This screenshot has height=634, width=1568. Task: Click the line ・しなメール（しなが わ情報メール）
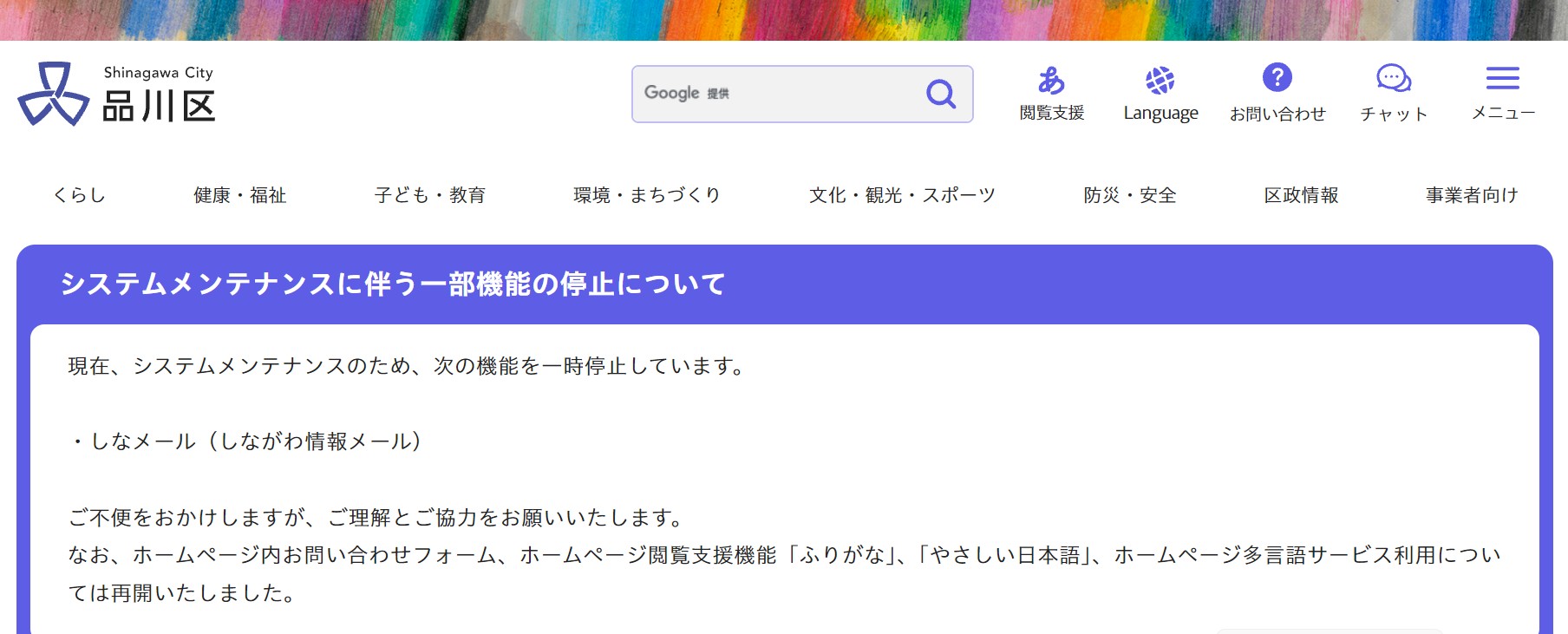click(x=245, y=441)
